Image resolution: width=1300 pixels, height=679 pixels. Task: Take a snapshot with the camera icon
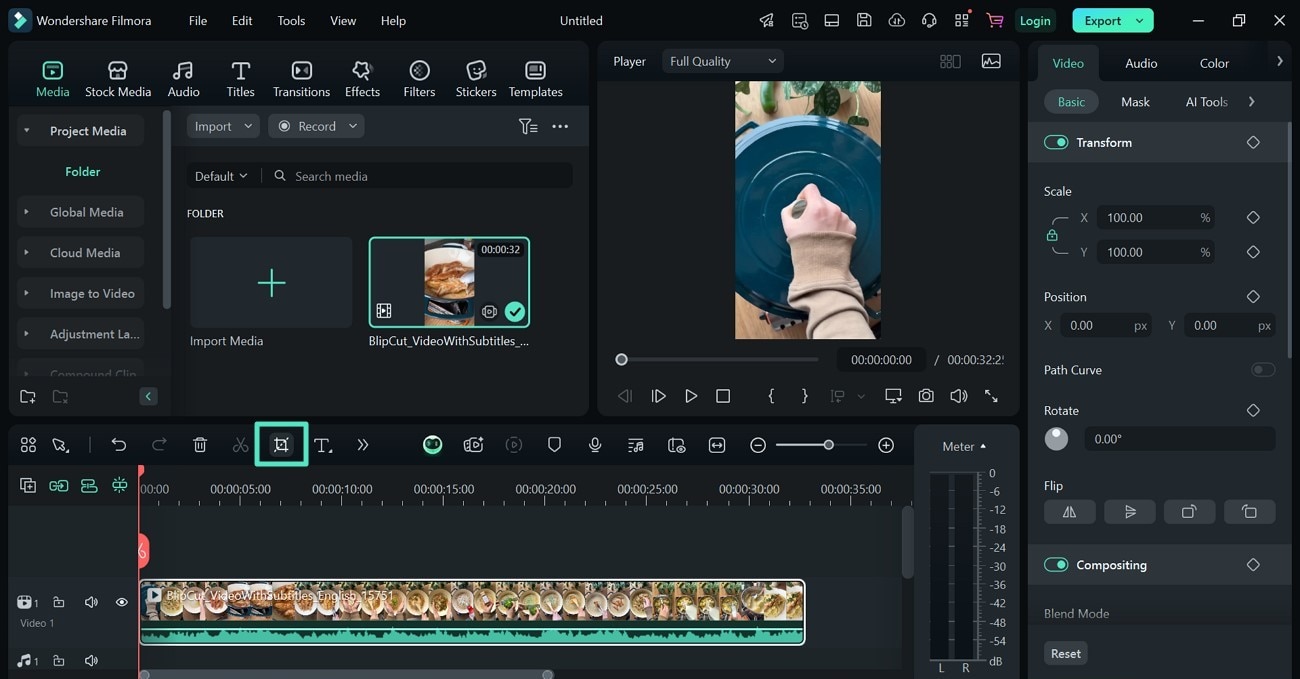926,396
